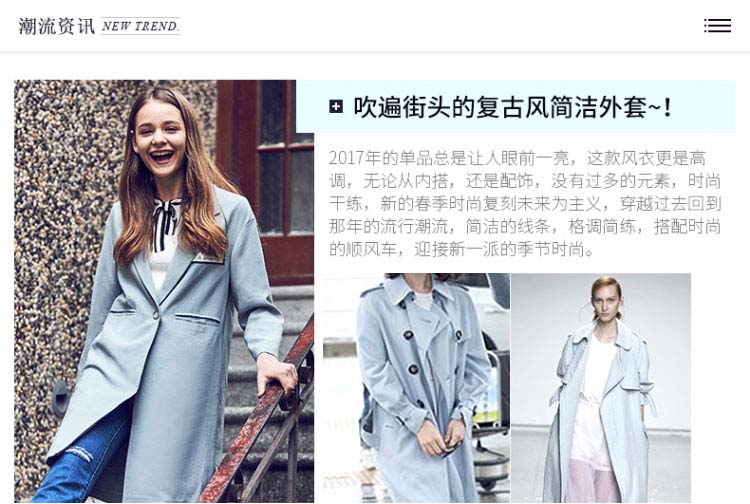Click the striped bow tie on the girl's collar
Image resolution: width=750 pixels, height=504 pixels.
click(x=165, y=223)
